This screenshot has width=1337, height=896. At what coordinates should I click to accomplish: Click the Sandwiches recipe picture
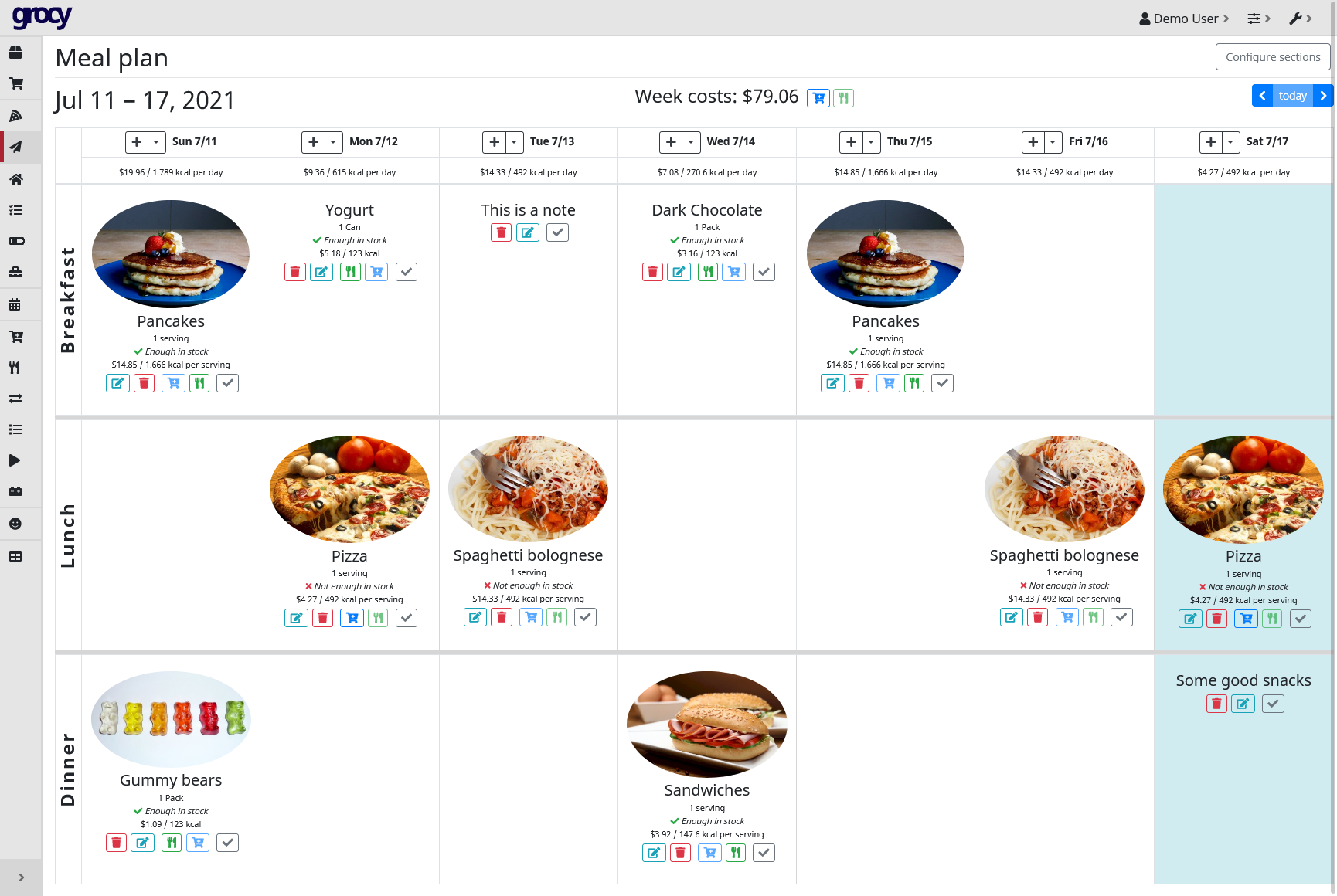[x=707, y=724]
